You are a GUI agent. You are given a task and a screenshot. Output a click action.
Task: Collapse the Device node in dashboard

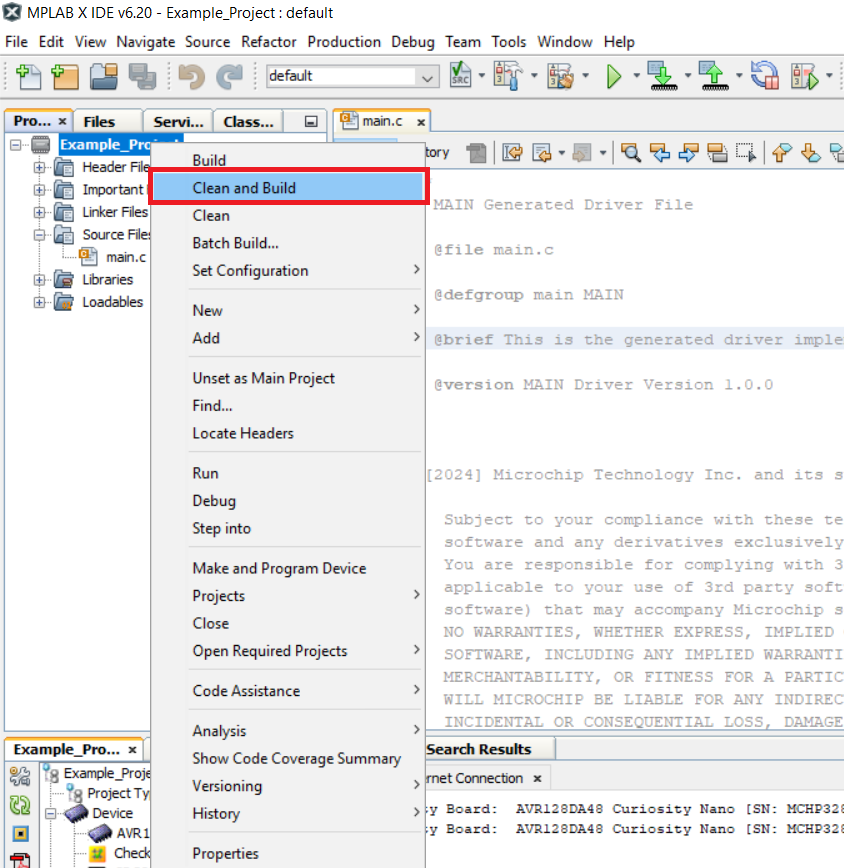coord(51,813)
